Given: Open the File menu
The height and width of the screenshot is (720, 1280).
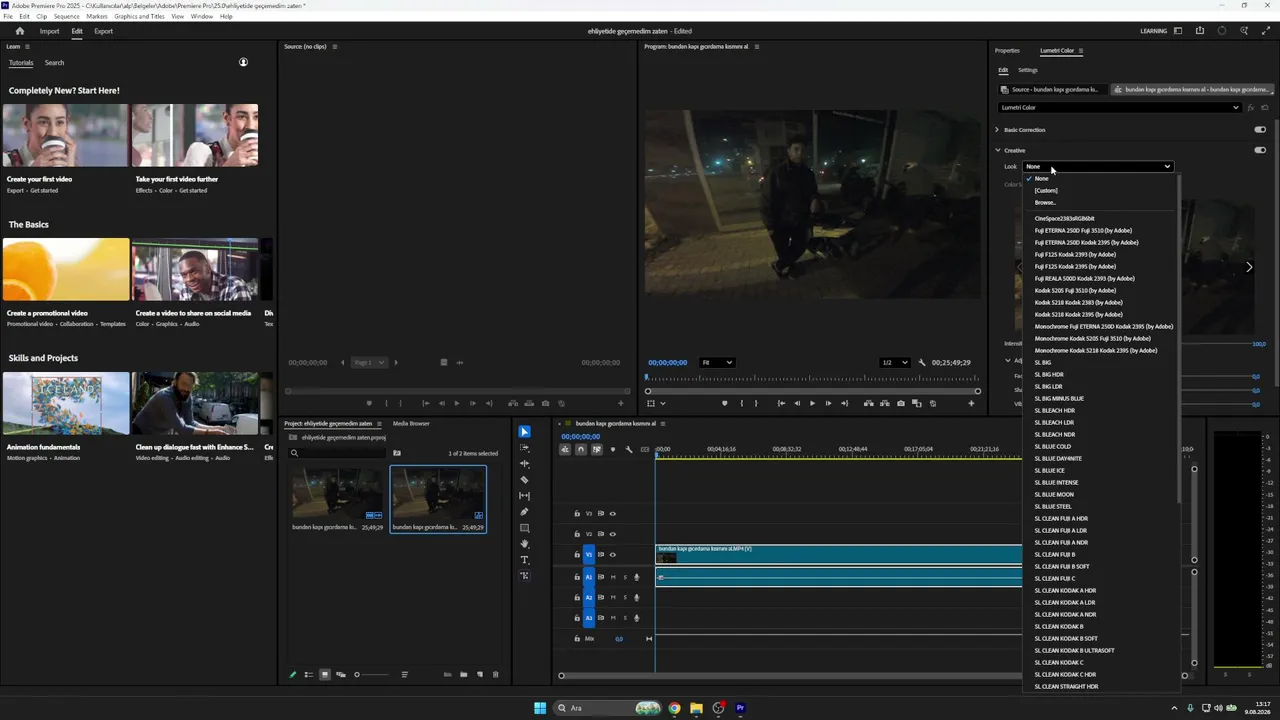Looking at the screenshot, I should [x=8, y=16].
